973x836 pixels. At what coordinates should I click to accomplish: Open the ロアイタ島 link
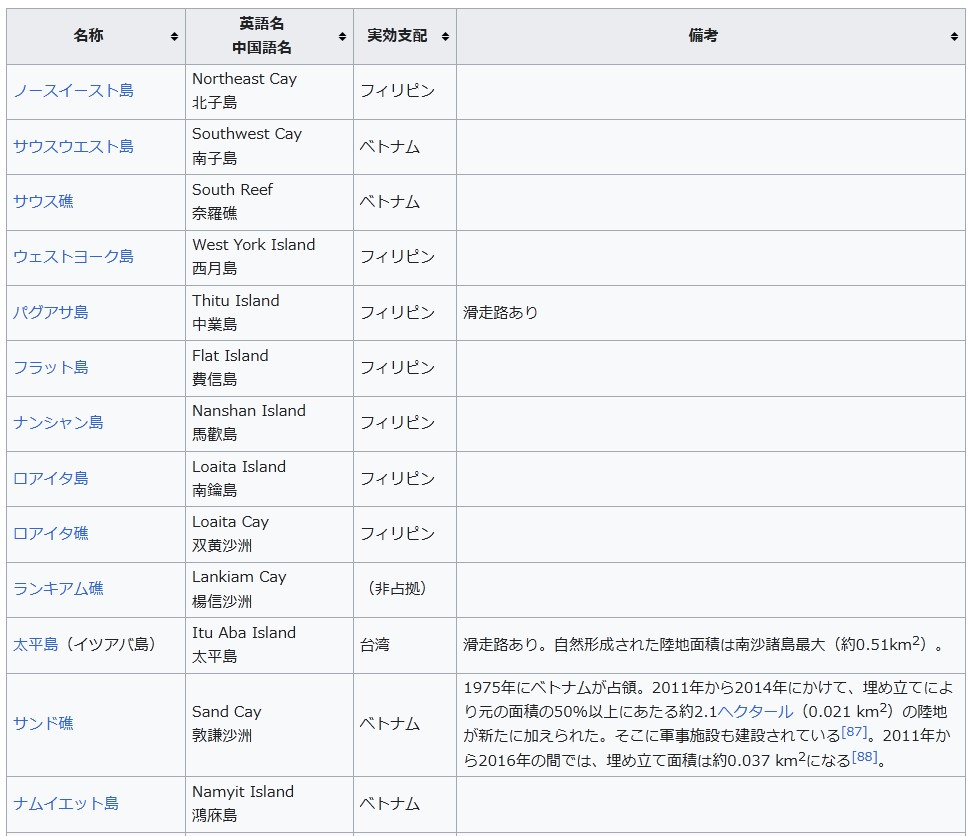pos(51,478)
